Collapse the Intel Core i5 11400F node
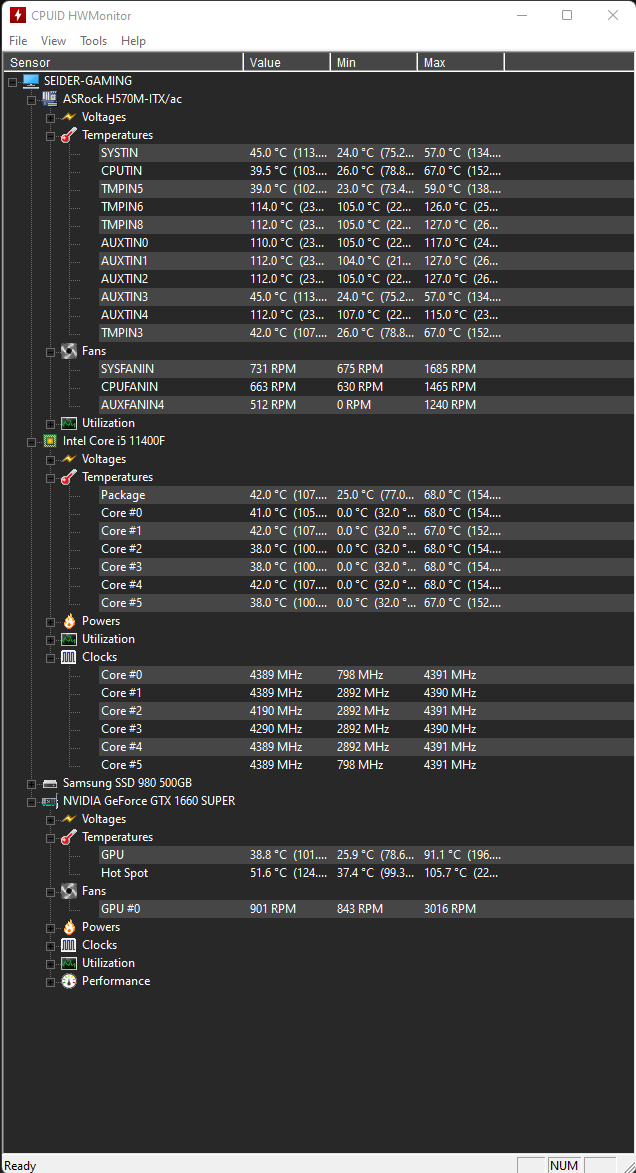 pos(31,440)
